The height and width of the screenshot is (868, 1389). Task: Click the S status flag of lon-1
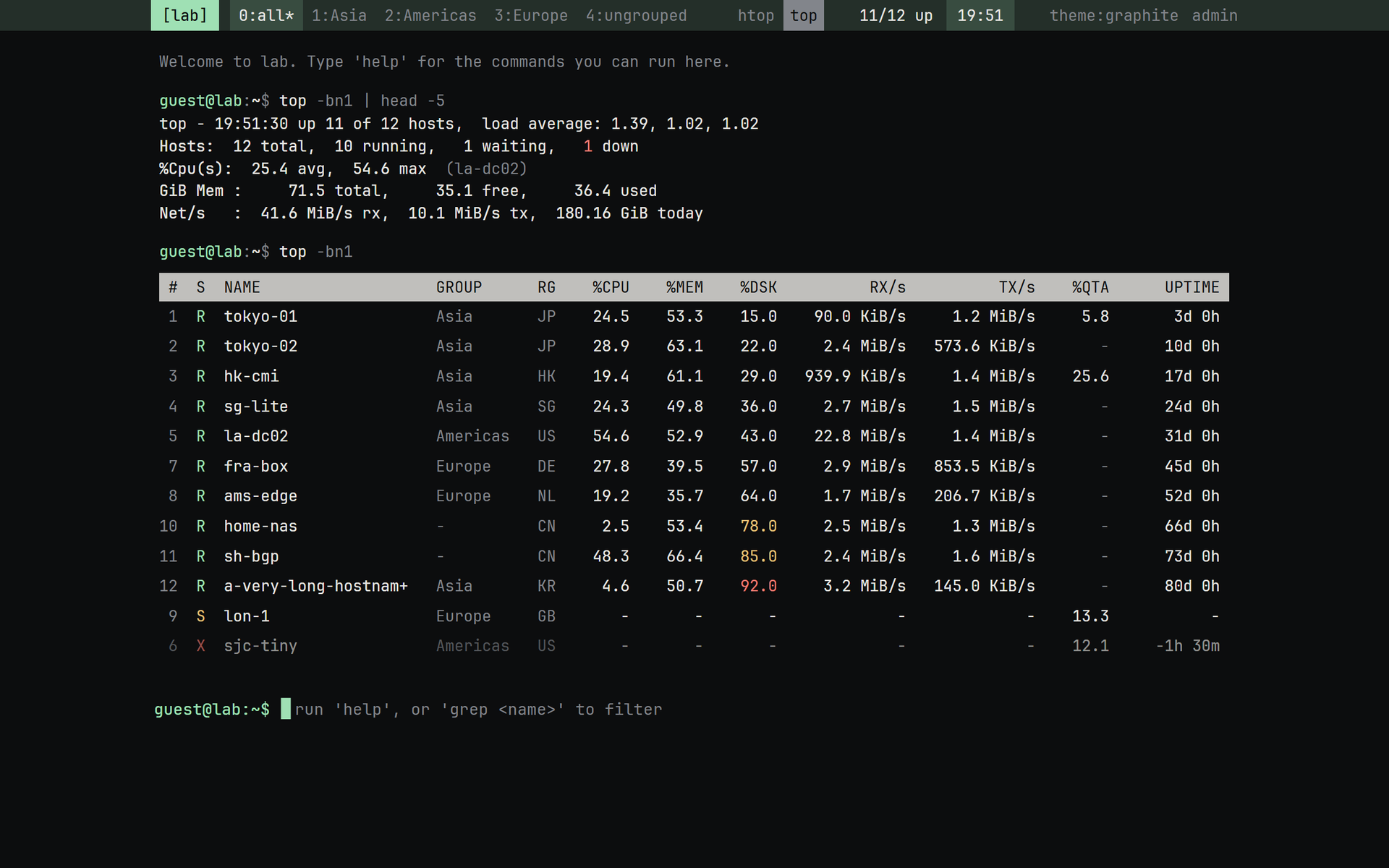pyautogui.click(x=200, y=616)
